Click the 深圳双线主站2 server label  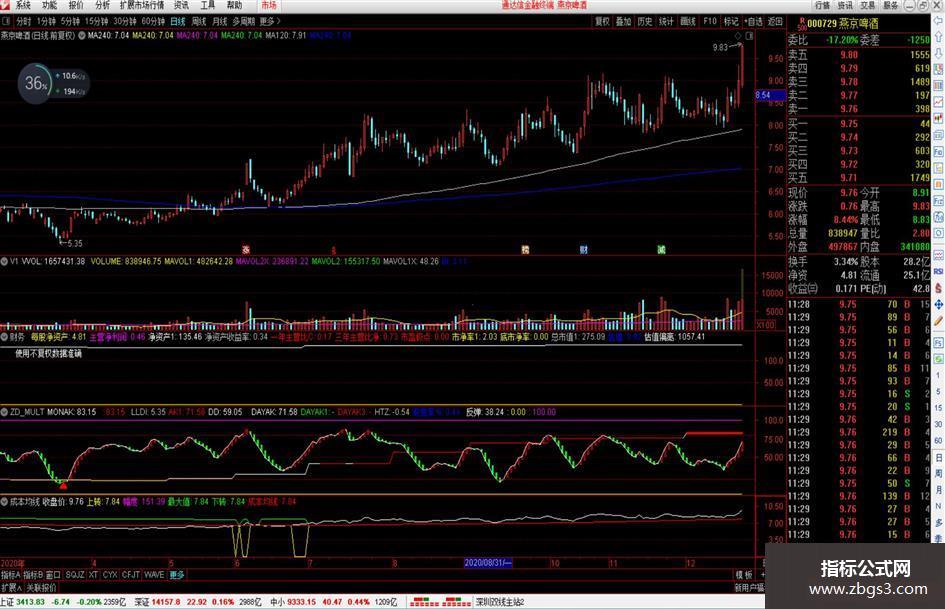pyautogui.click(x=500, y=602)
